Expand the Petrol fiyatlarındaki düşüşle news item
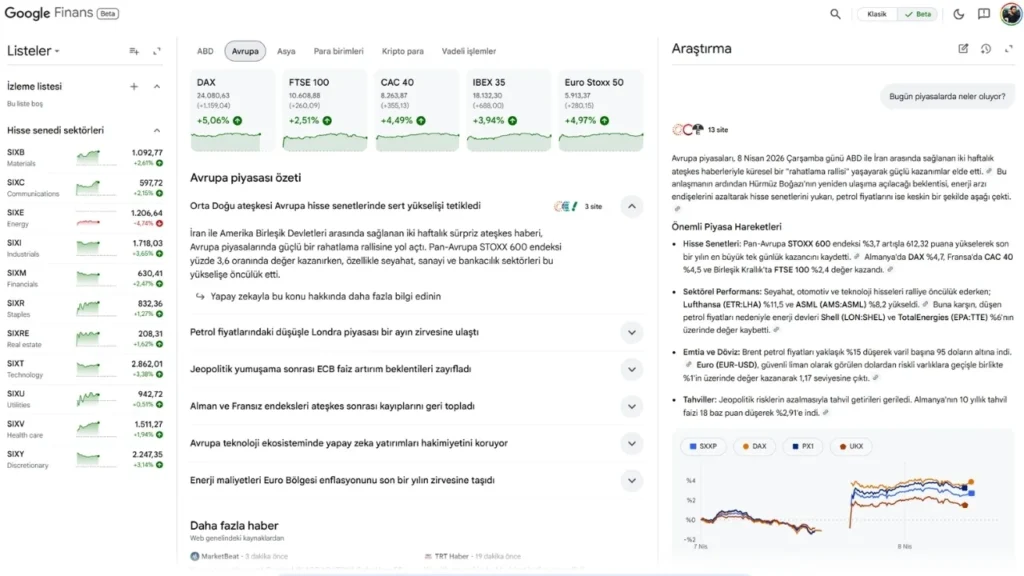The height and width of the screenshot is (576, 1024). (631, 332)
